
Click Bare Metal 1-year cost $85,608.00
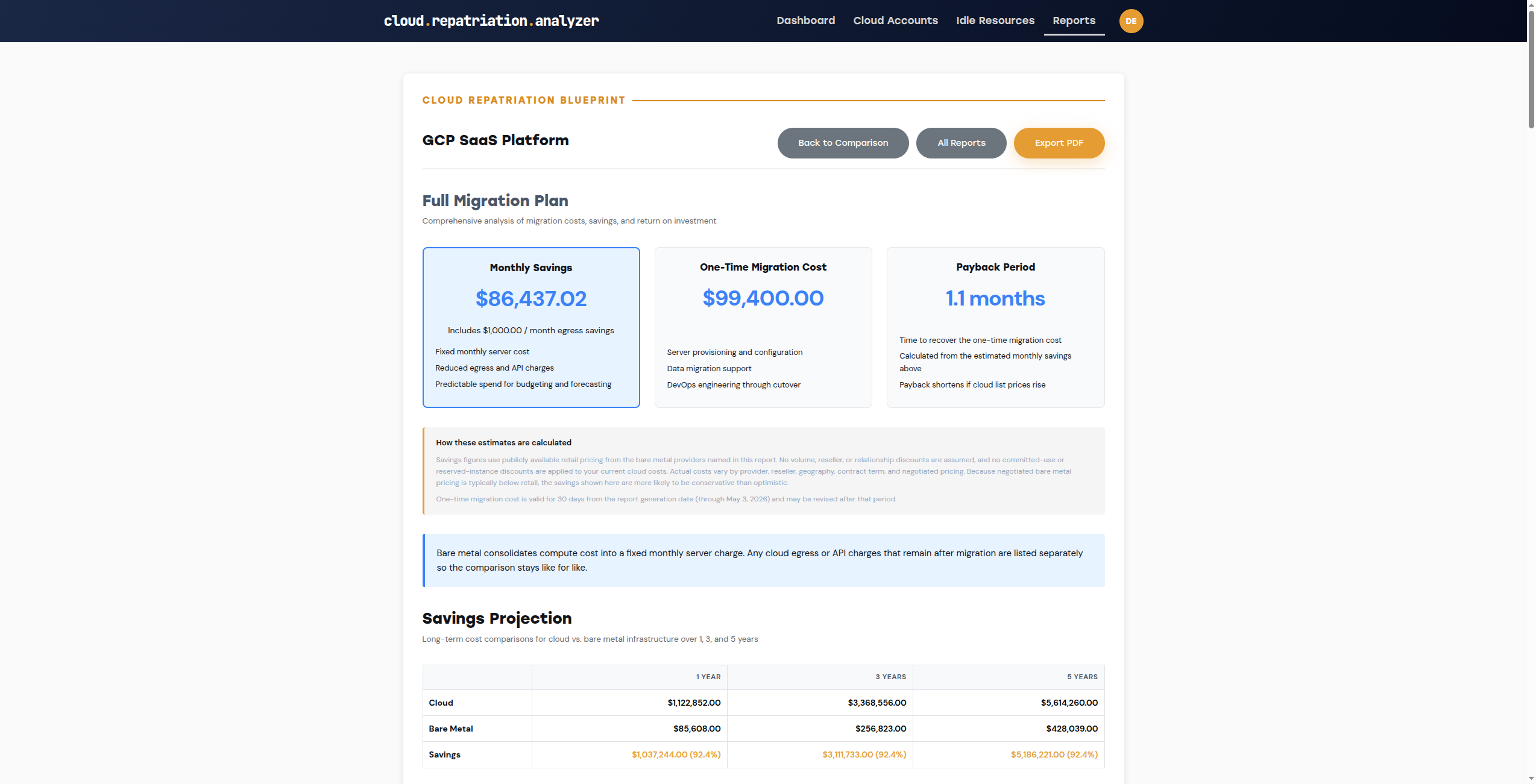697,729
